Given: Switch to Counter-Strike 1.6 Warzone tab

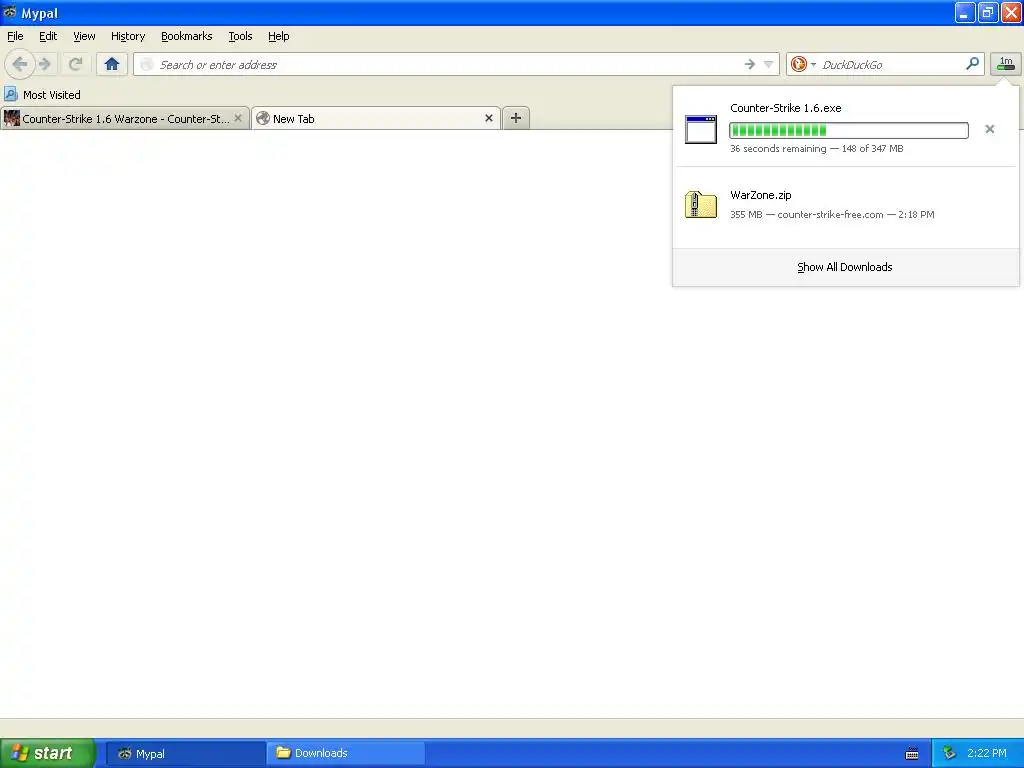Looking at the screenshot, I should 125,118.
